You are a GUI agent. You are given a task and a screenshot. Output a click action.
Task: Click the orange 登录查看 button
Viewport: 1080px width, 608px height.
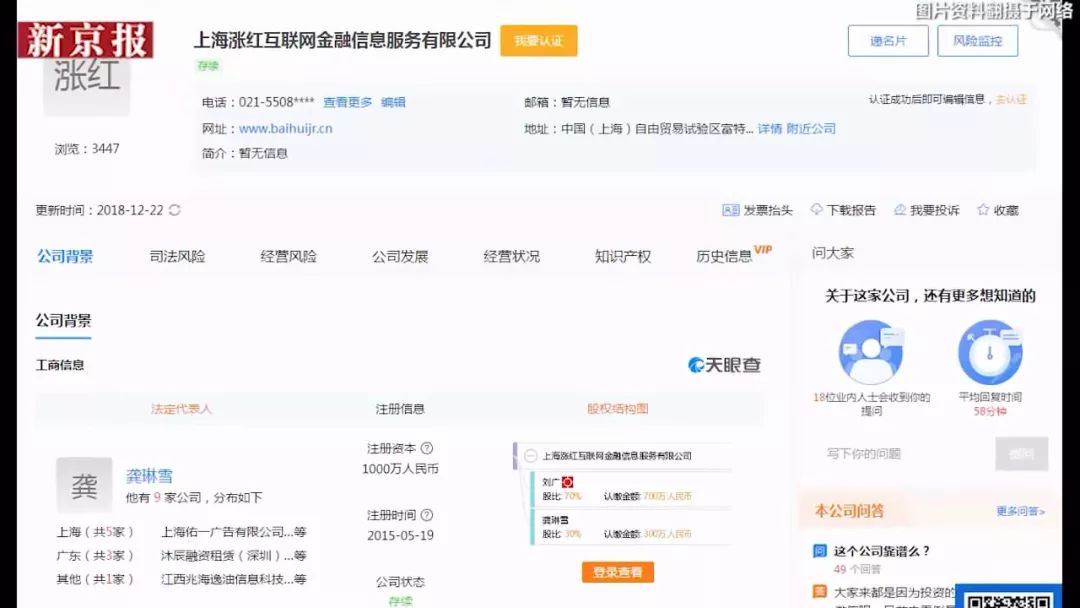(x=618, y=572)
